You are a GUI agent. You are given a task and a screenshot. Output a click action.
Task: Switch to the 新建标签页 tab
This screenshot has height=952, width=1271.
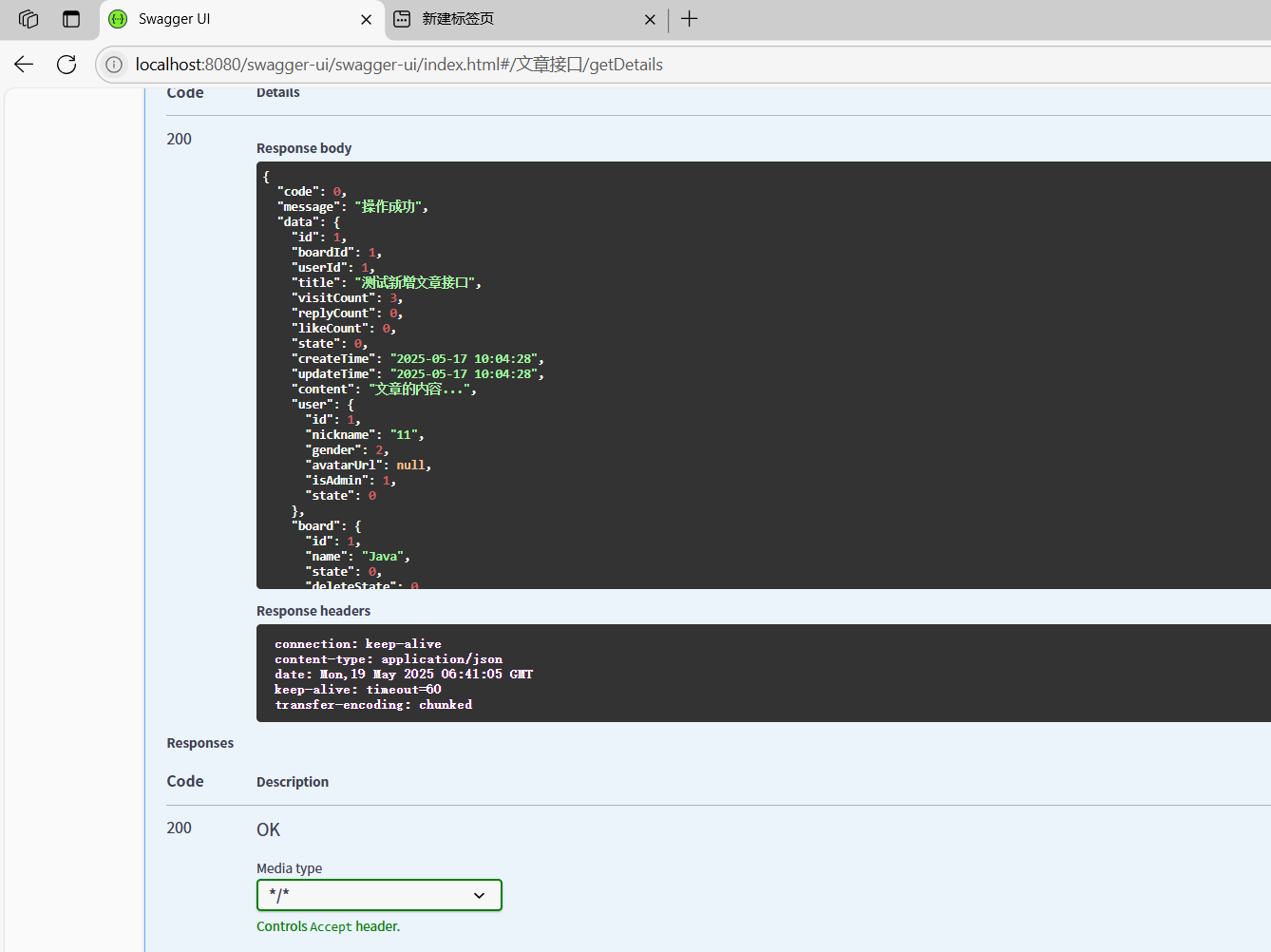coord(525,19)
